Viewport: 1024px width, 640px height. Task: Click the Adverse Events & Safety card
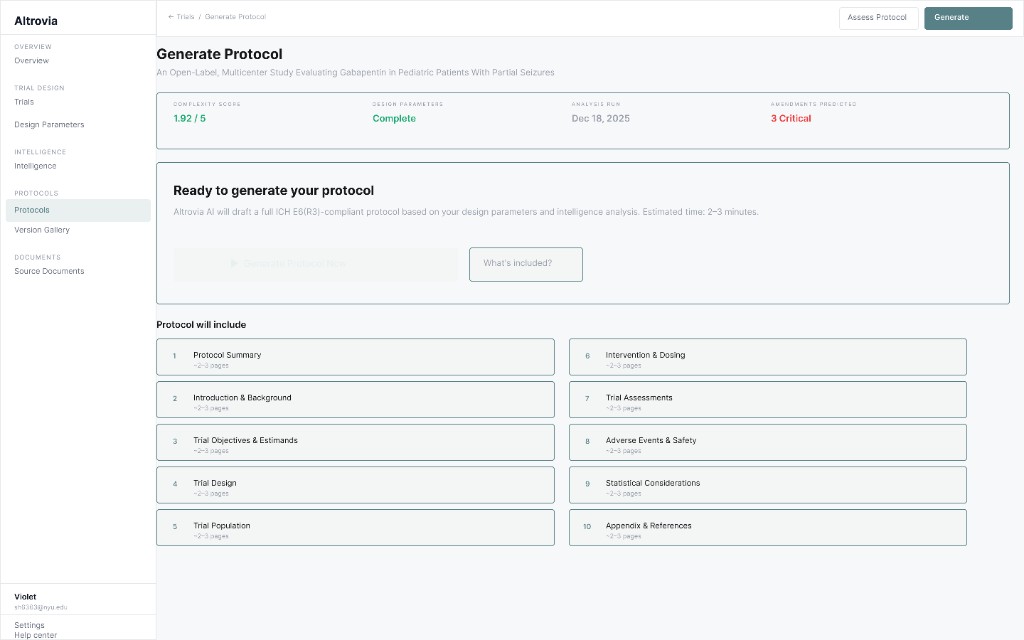coord(767,442)
